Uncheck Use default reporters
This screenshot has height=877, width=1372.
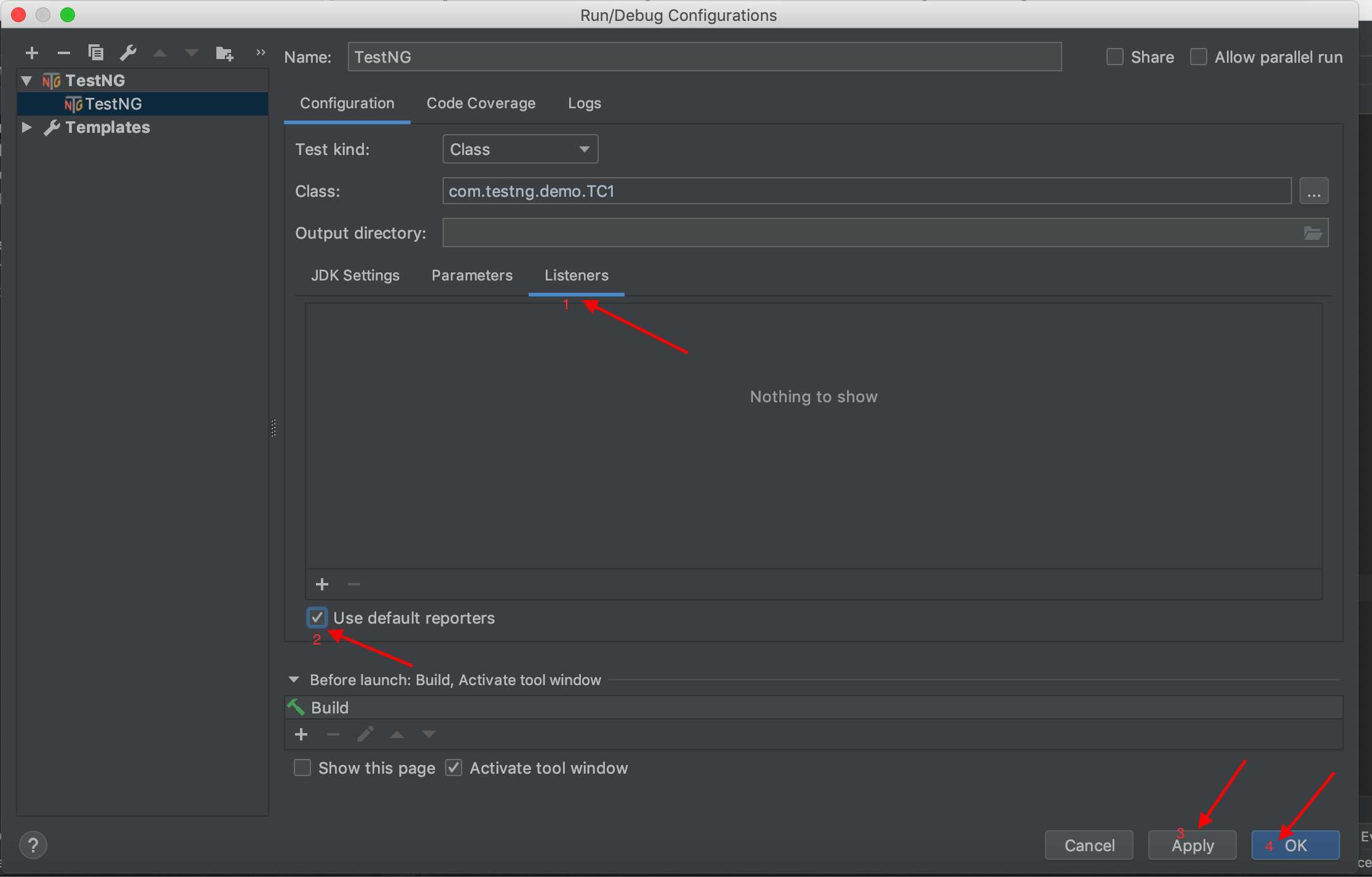[317, 617]
